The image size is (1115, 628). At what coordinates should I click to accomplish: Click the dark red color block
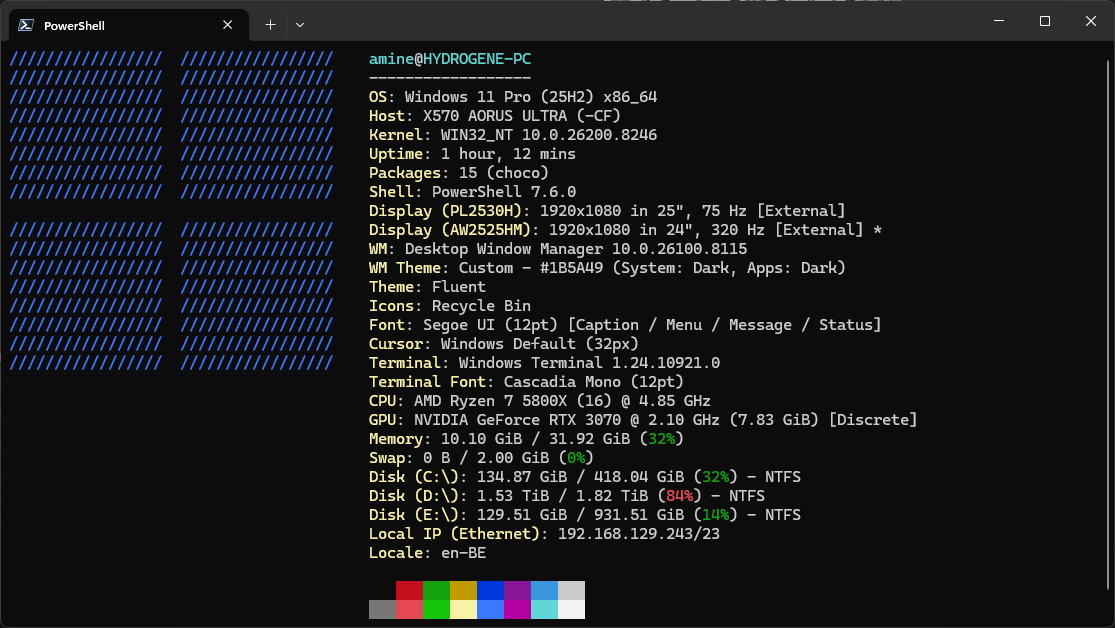[x=410, y=590]
